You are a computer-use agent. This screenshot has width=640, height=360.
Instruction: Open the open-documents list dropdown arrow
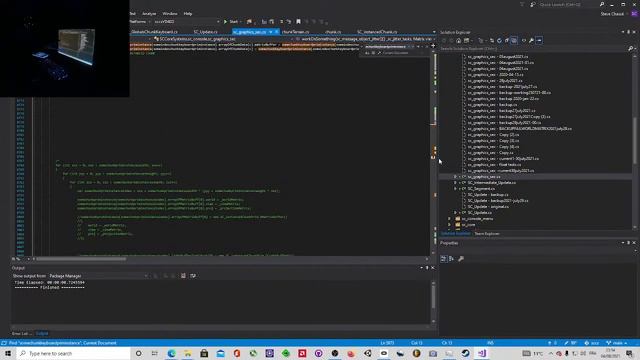[x=433, y=32]
